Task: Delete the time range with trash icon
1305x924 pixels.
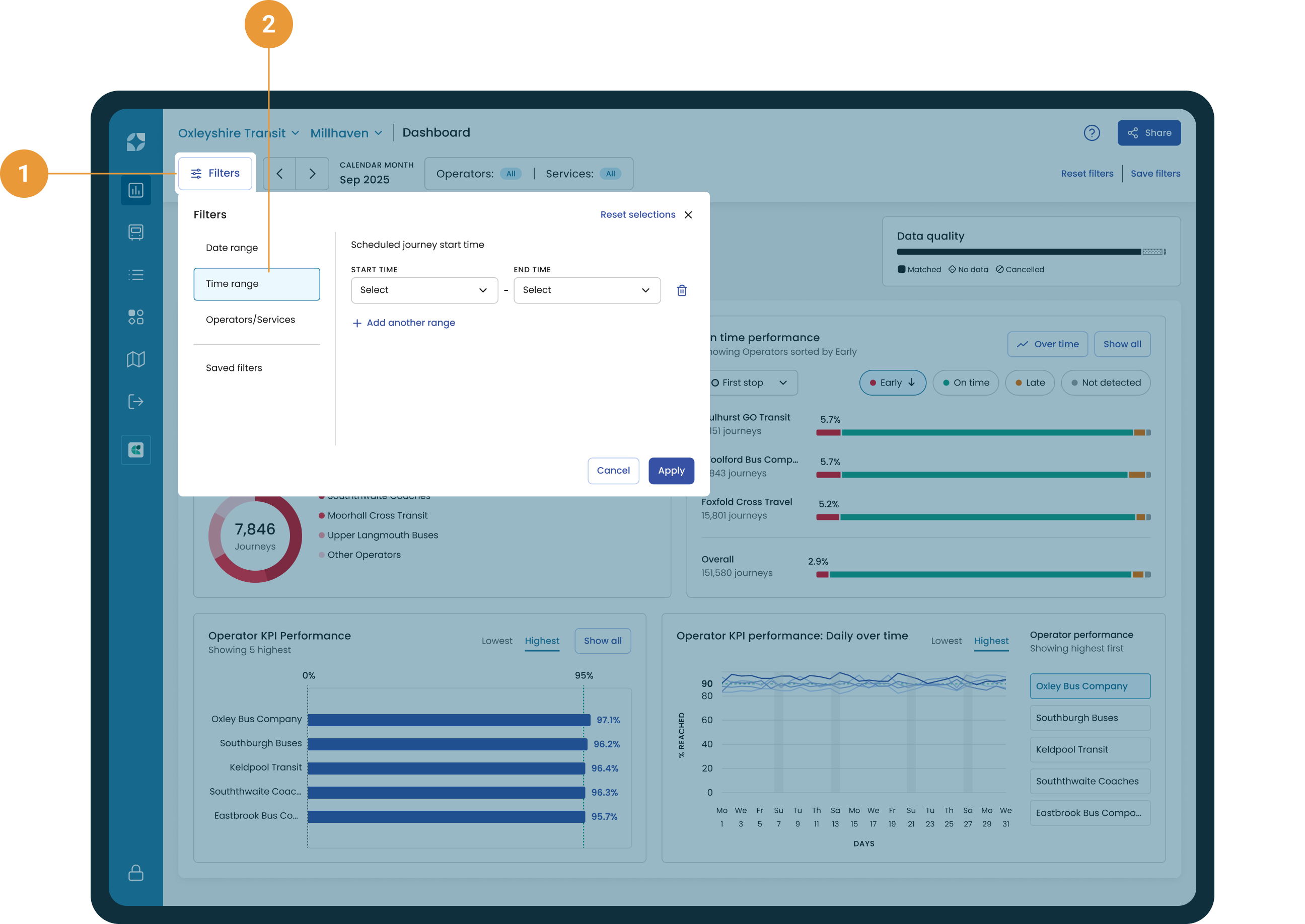Action: [681, 291]
